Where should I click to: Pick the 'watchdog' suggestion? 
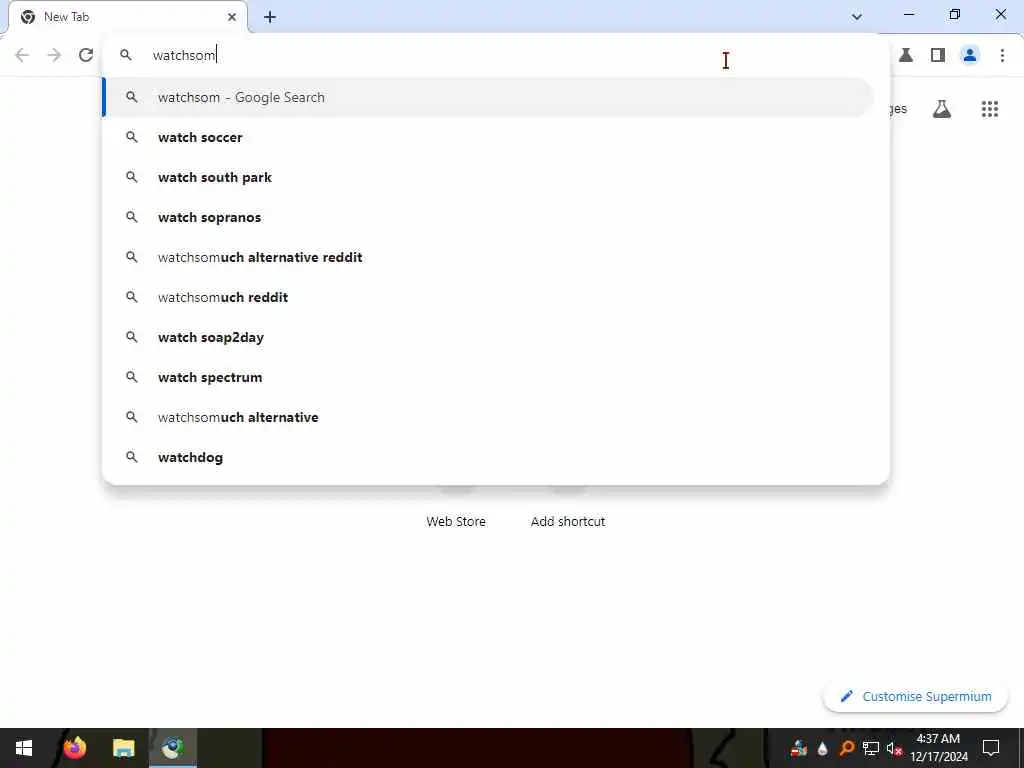pos(488,457)
